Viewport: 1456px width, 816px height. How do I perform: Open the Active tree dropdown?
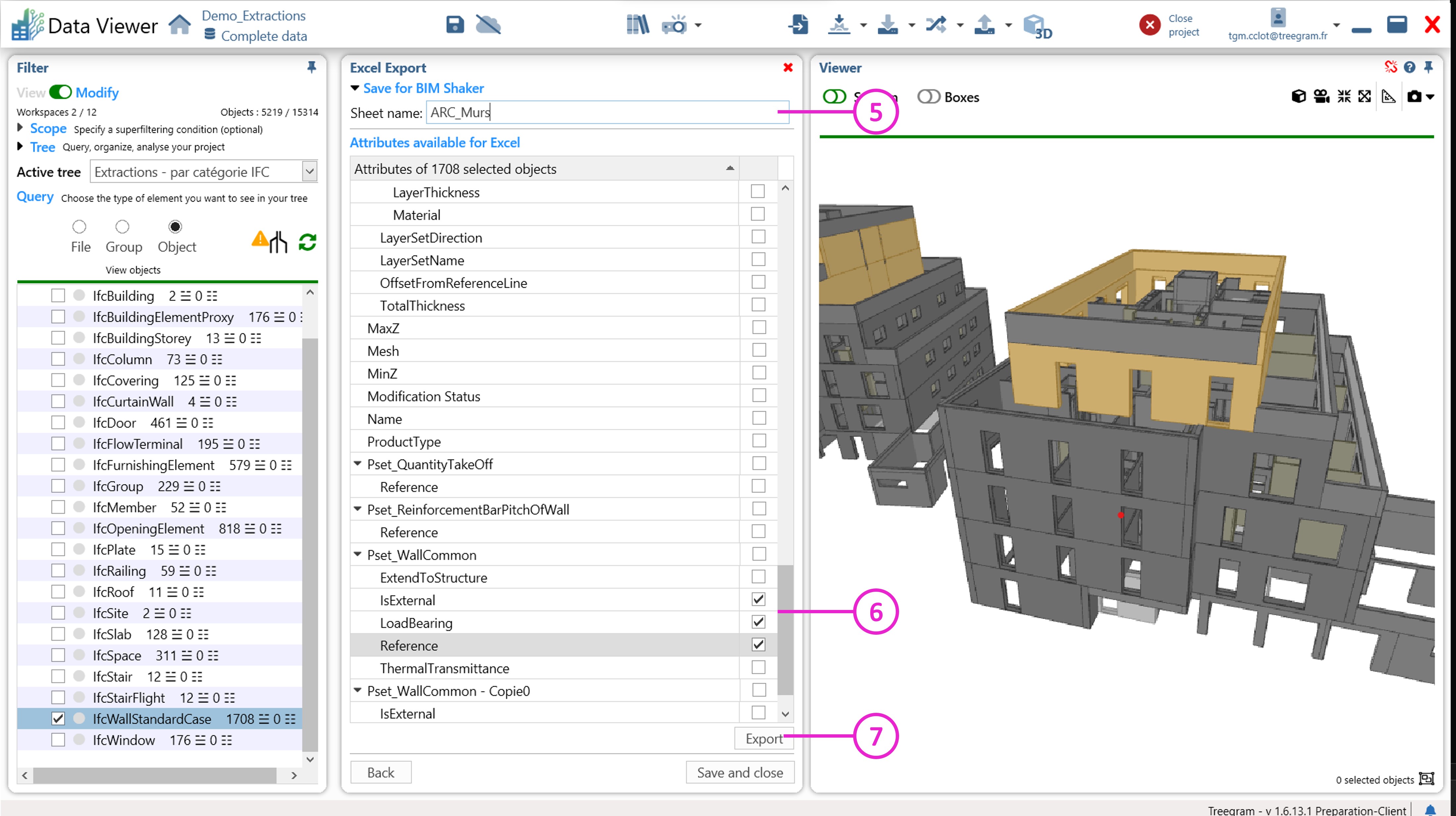click(309, 172)
